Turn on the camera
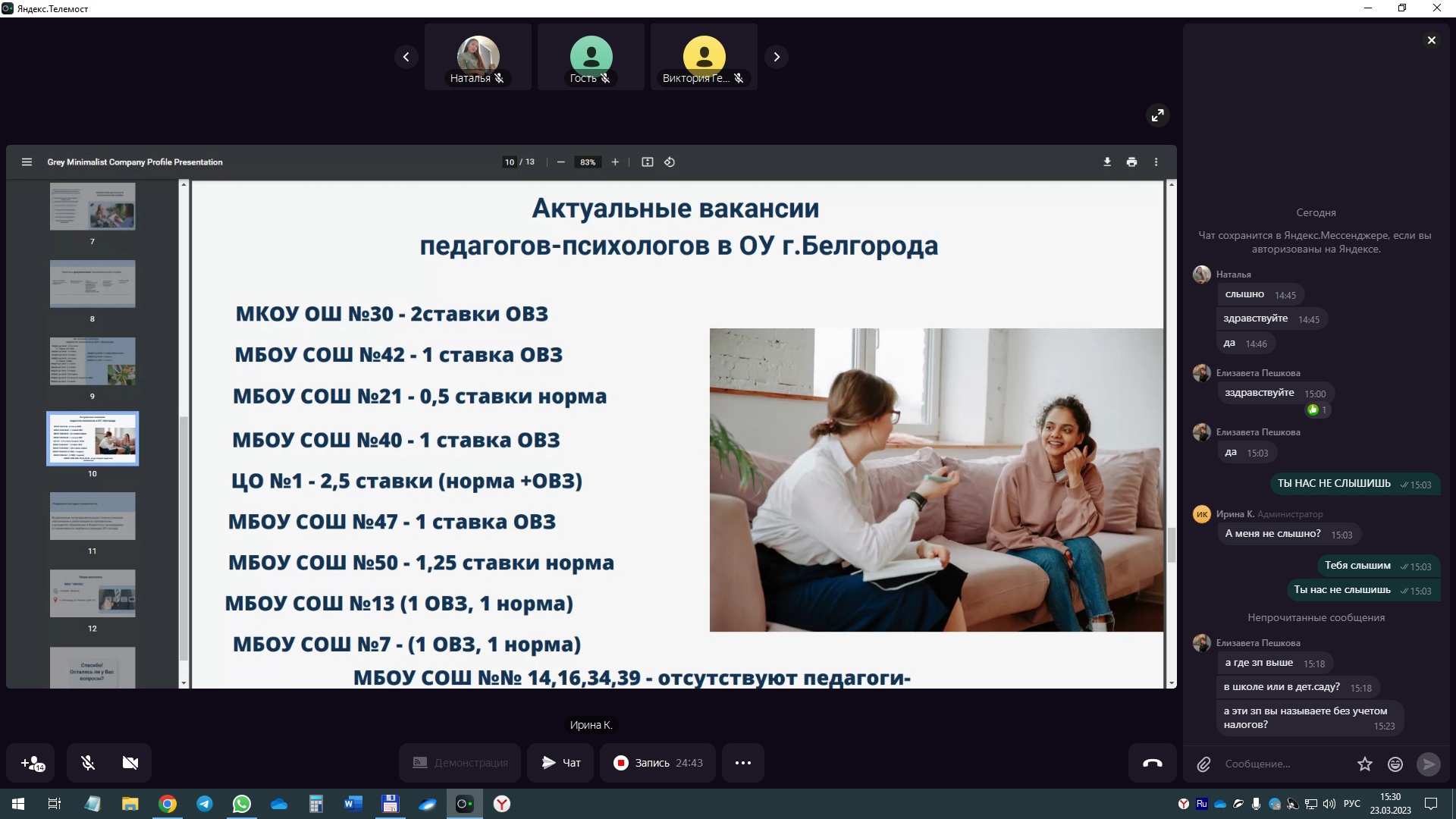1456x819 pixels. point(130,763)
